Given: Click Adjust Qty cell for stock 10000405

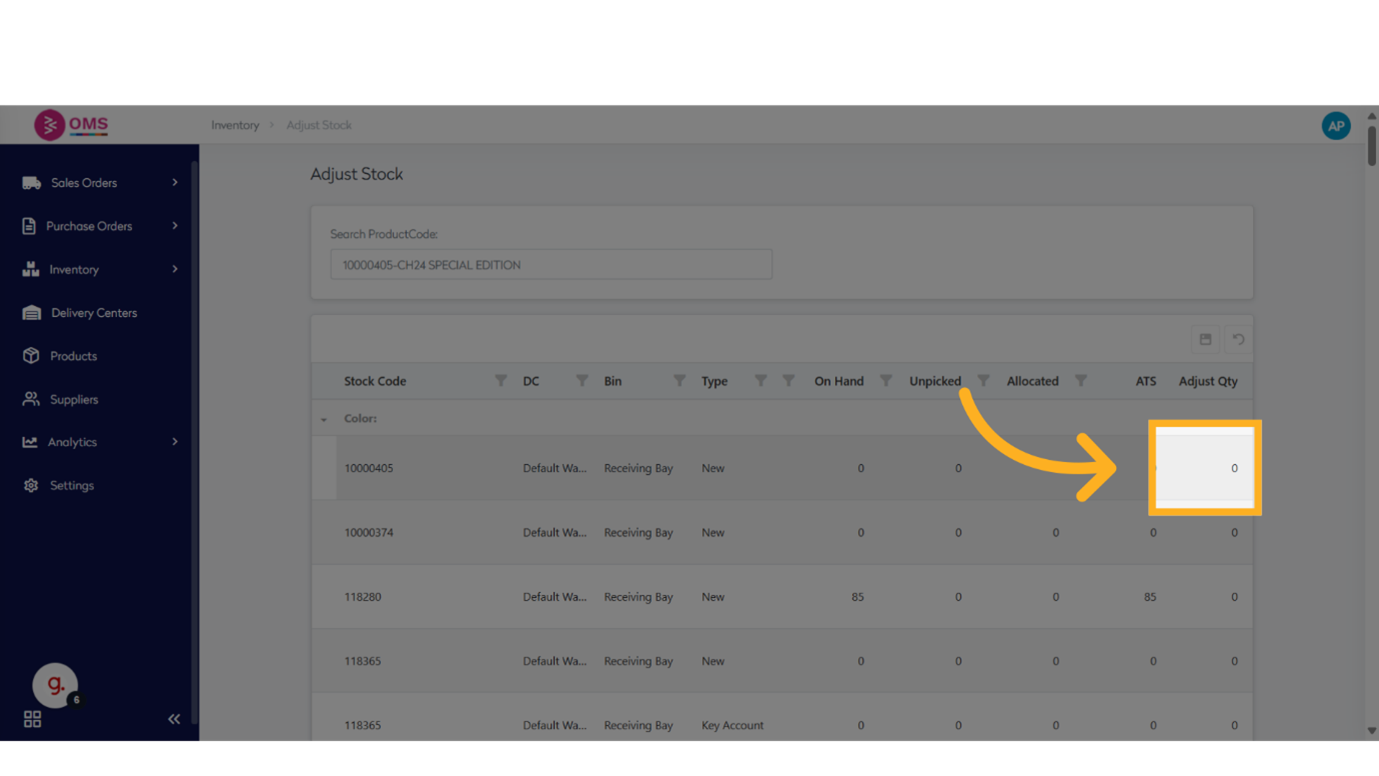Looking at the screenshot, I should coord(1204,468).
